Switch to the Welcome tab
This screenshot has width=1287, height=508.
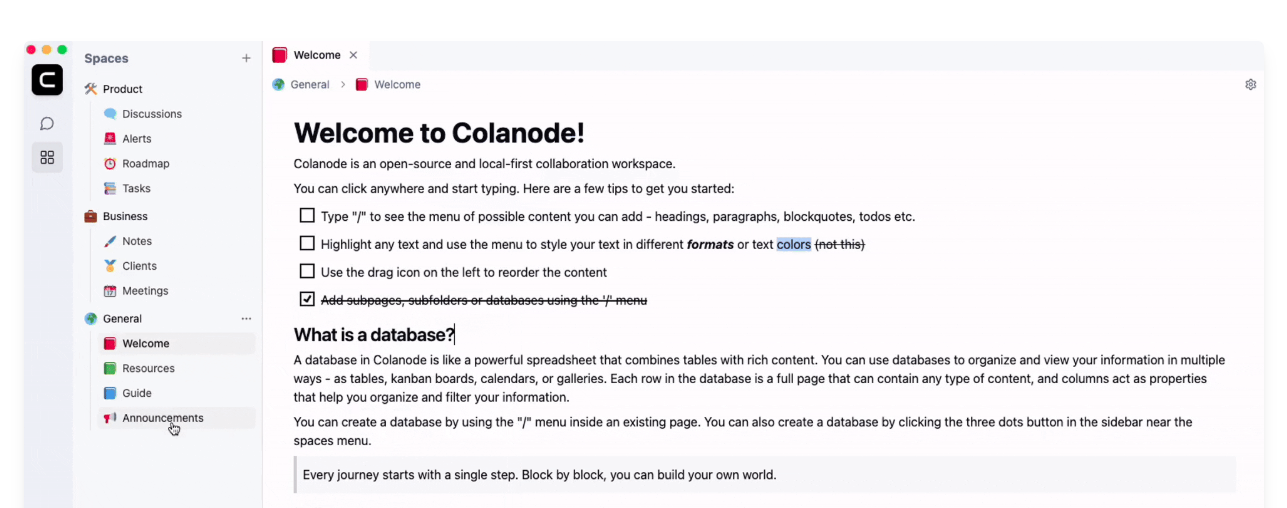pos(316,55)
